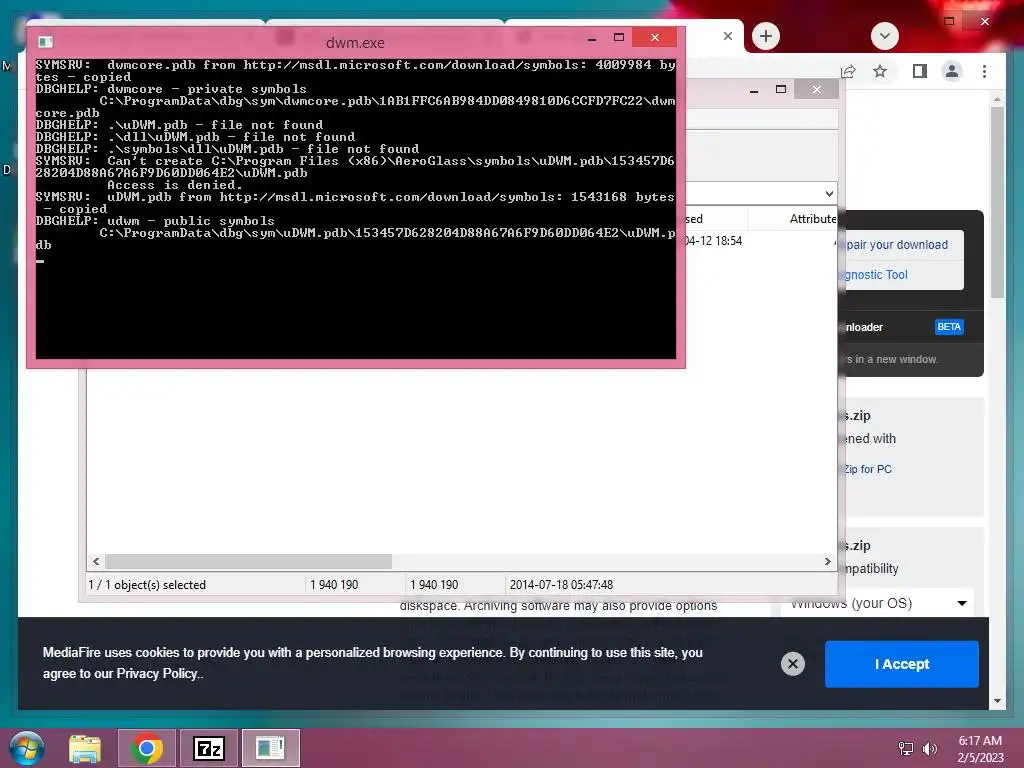The image size is (1024, 768).
Task: Expand the 7-Zip address path dropdown
Action: click(x=829, y=194)
